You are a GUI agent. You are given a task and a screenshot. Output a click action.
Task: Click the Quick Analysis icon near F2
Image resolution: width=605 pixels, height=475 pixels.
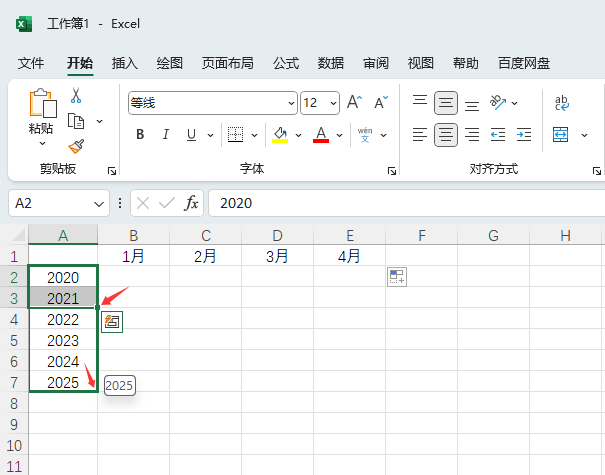tap(397, 277)
